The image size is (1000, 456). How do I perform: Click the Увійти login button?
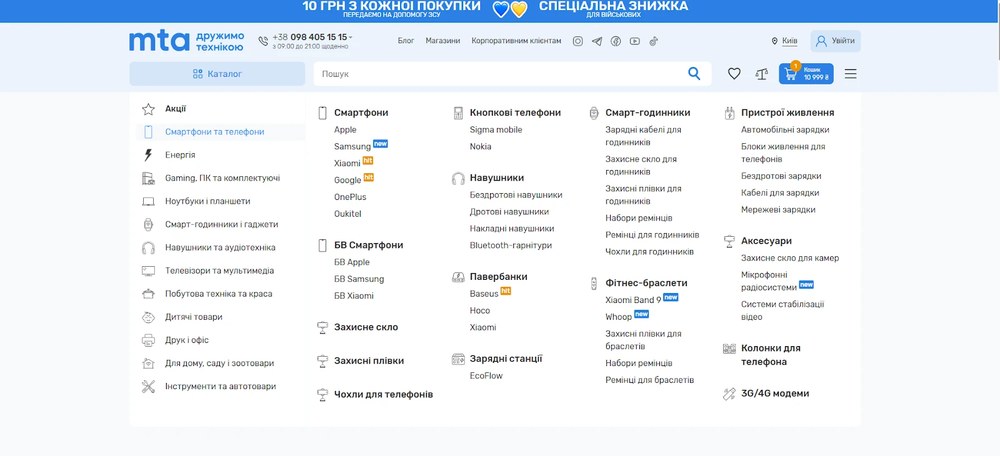point(835,41)
